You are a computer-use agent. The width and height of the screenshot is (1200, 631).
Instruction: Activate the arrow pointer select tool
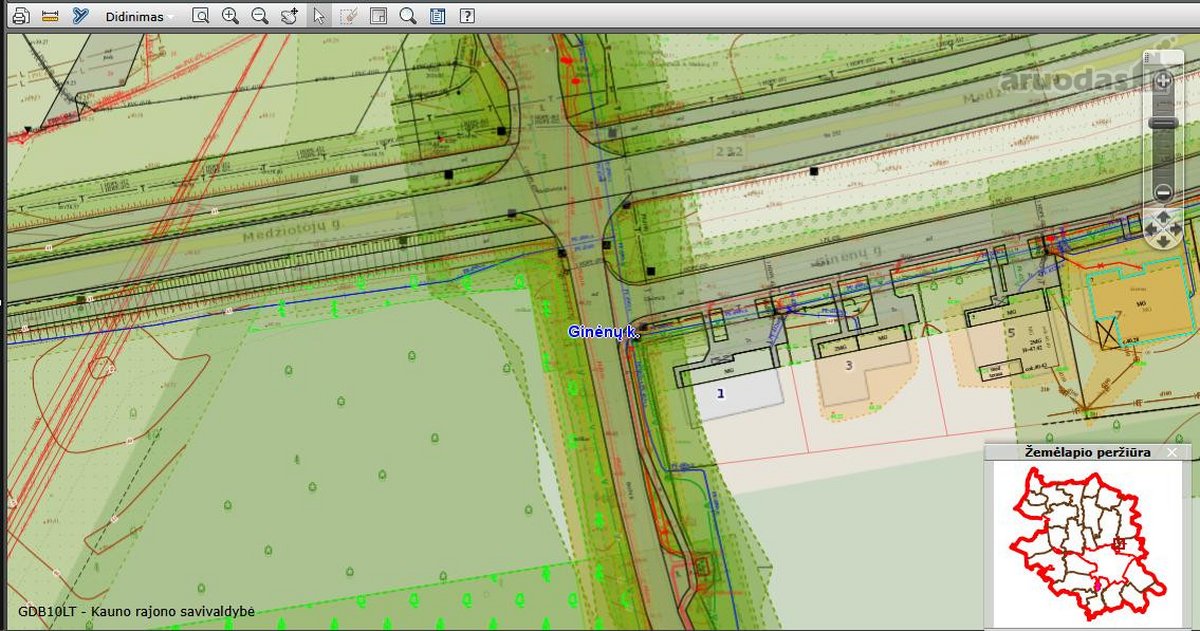[x=319, y=16]
